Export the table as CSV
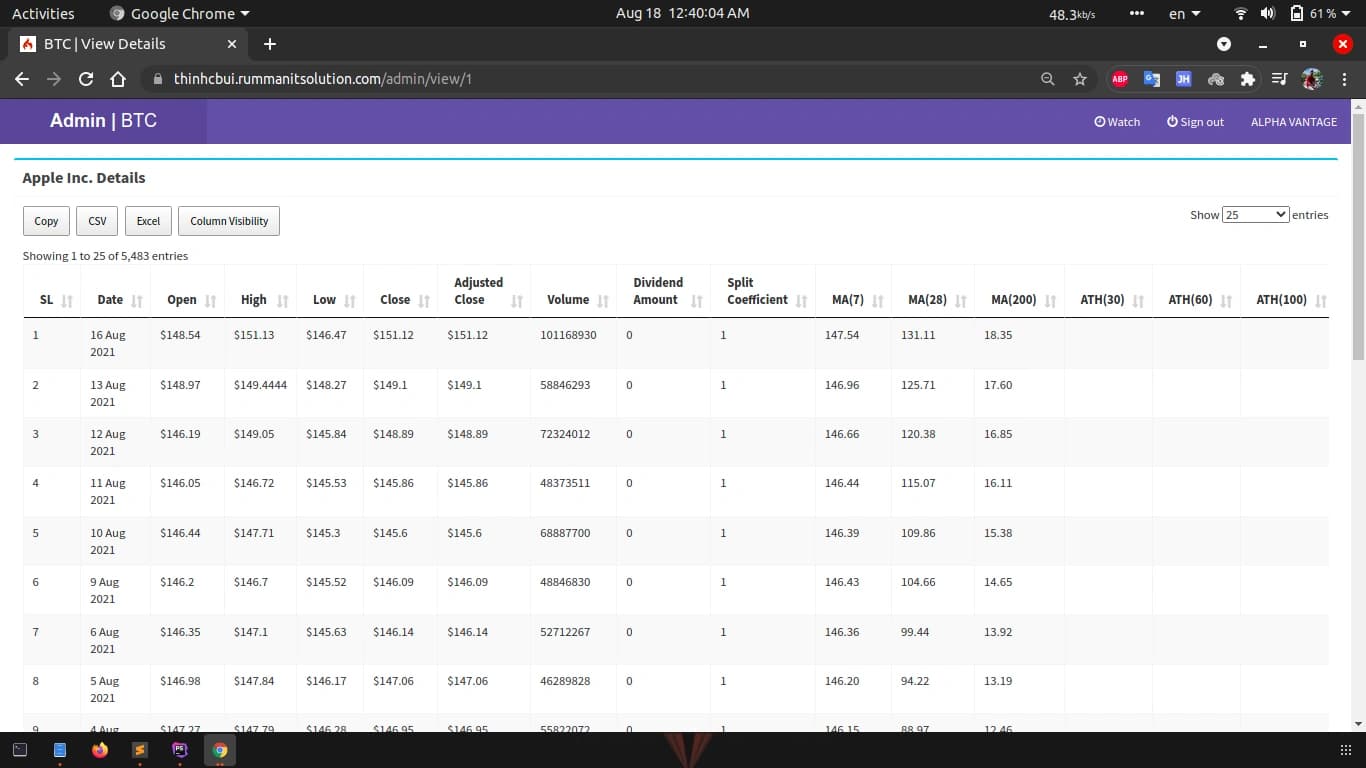Image resolution: width=1366 pixels, height=768 pixels. 97,221
